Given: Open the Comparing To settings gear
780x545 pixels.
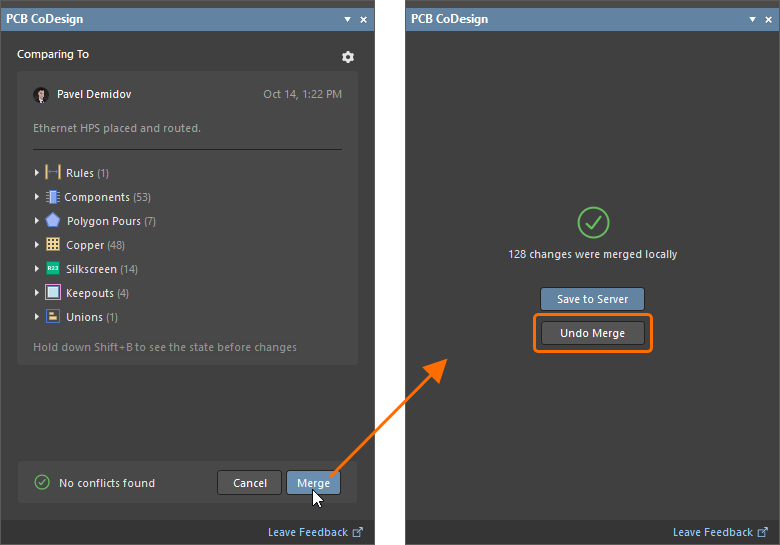Looking at the screenshot, I should coord(348,57).
